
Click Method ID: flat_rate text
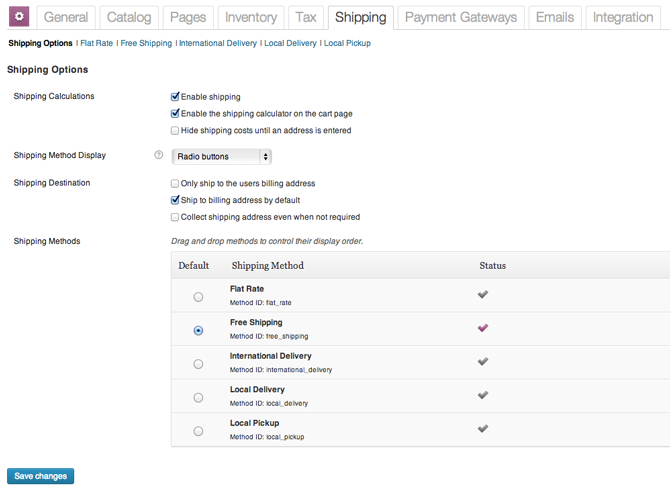[x=261, y=303]
